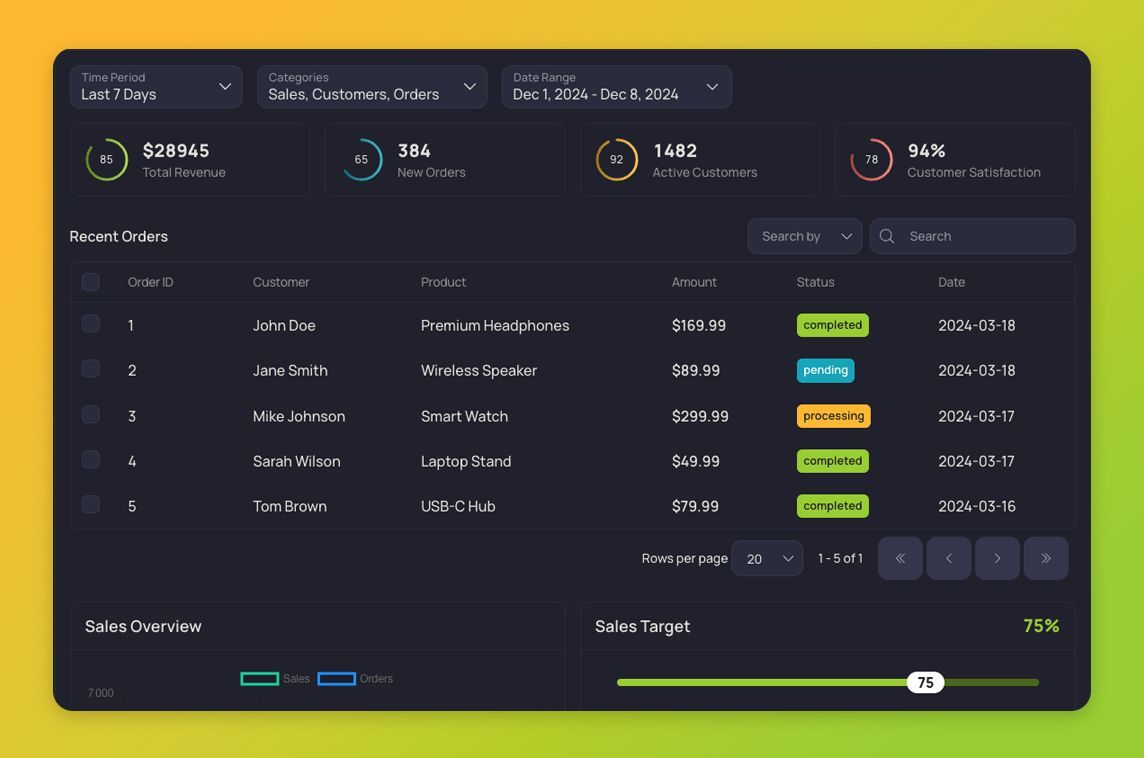The image size is (1144, 758).
Task: Tick the checkbox for Mike Johnson's order
Action: click(90, 414)
